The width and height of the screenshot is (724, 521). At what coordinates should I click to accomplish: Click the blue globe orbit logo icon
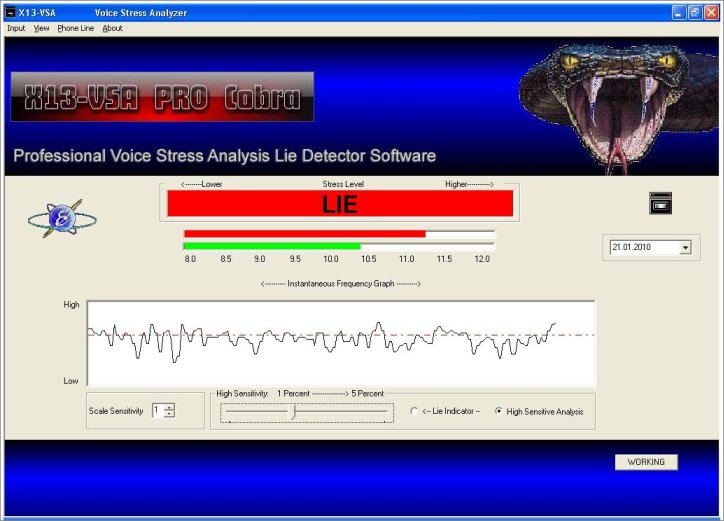click(62, 219)
